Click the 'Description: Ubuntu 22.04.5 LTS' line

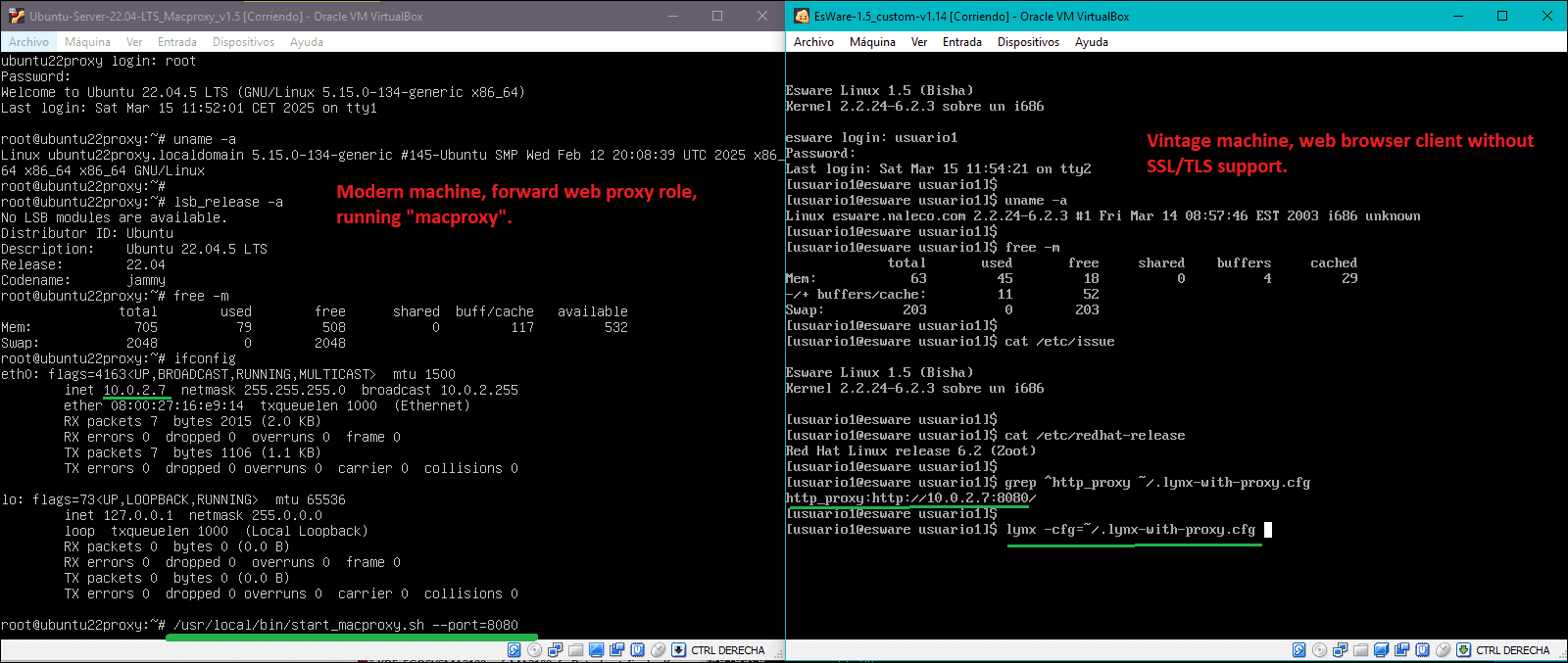pos(134,249)
